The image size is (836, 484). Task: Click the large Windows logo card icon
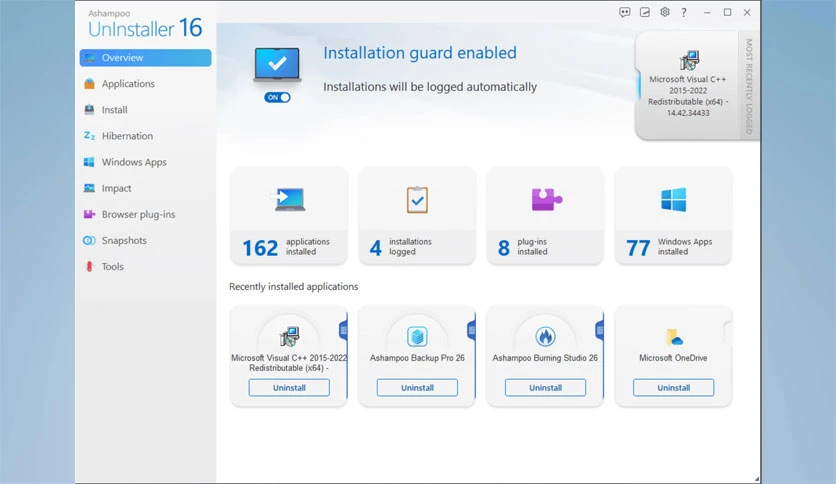[x=673, y=200]
